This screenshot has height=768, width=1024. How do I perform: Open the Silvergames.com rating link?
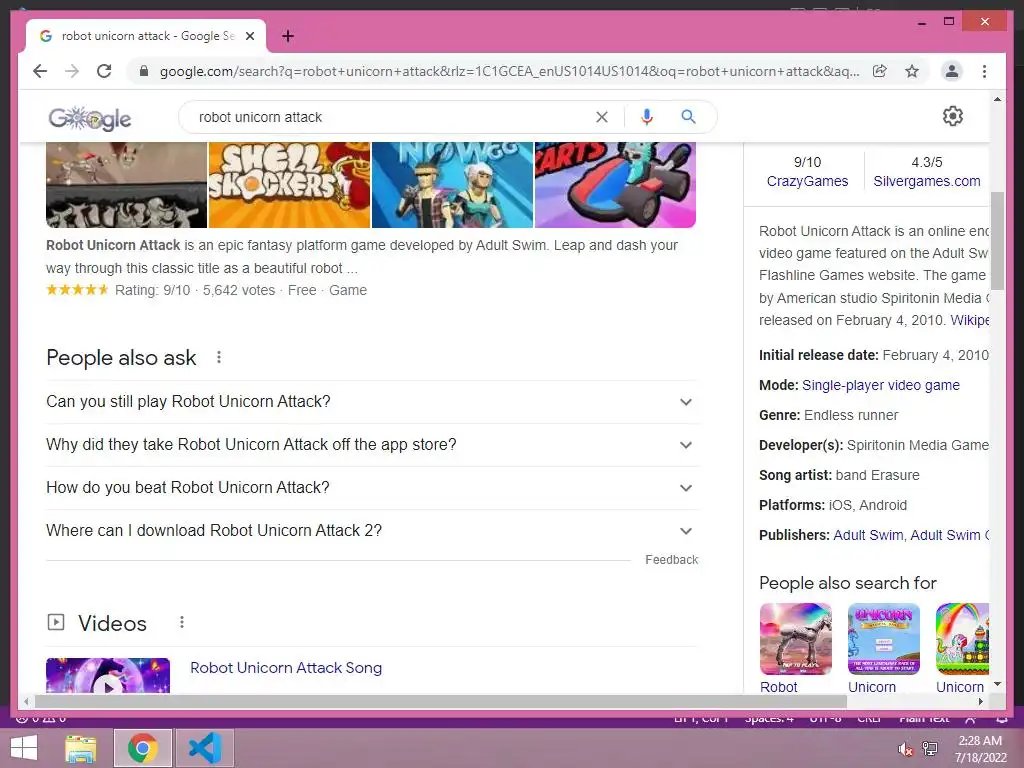point(927,181)
